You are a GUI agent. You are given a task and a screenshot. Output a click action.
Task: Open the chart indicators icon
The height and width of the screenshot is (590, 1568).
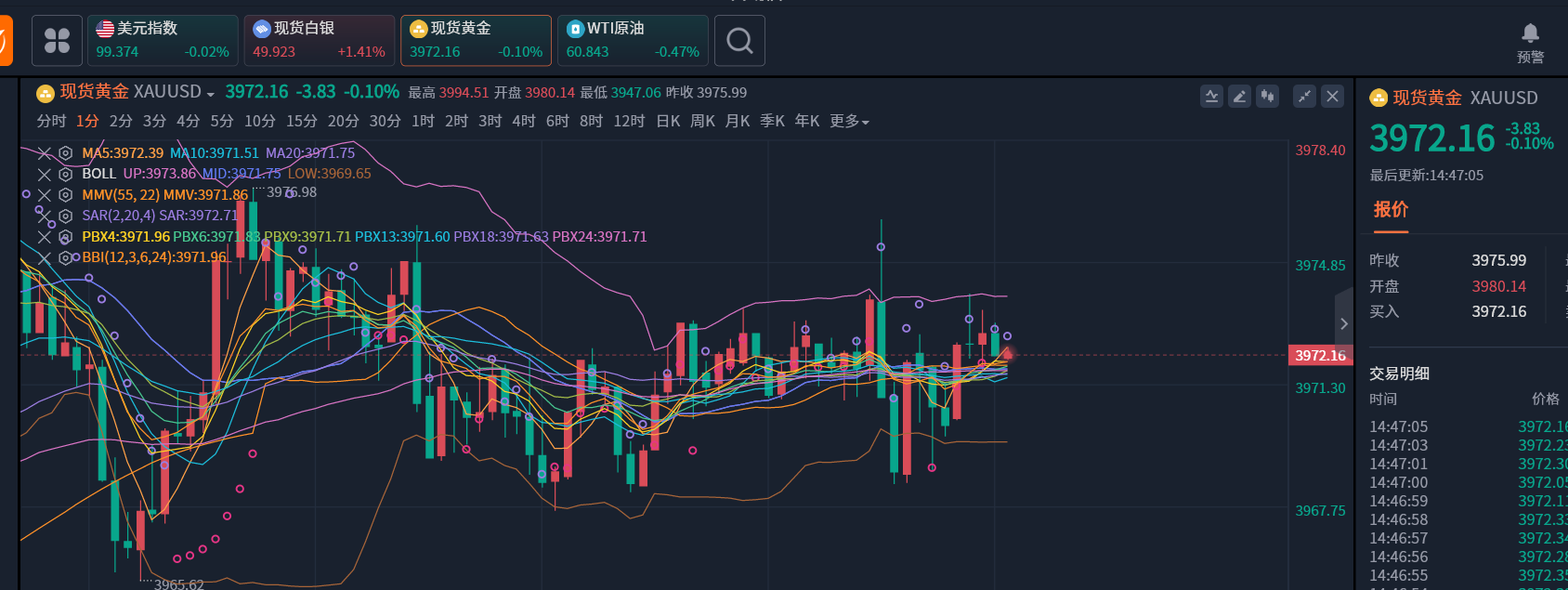point(1211,97)
